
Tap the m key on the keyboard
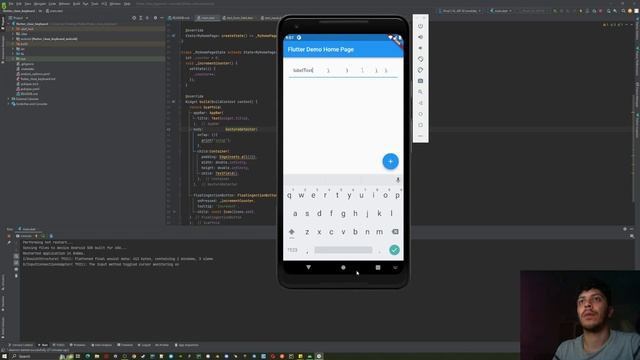[x=379, y=231]
